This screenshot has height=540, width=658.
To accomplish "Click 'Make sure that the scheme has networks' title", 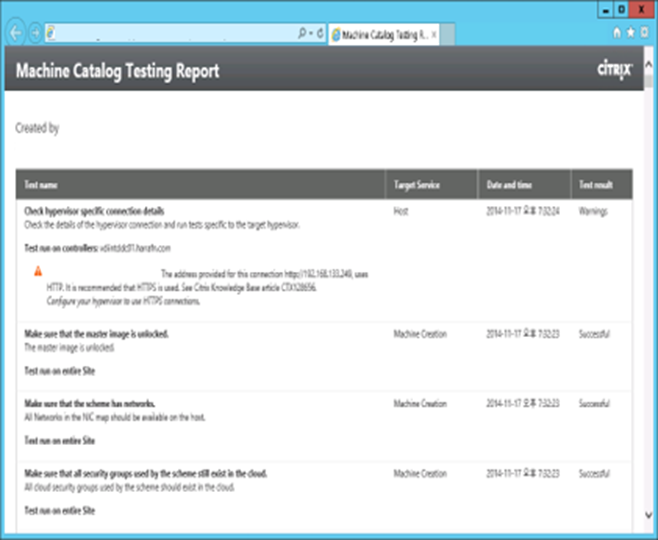I will click(x=90, y=404).
